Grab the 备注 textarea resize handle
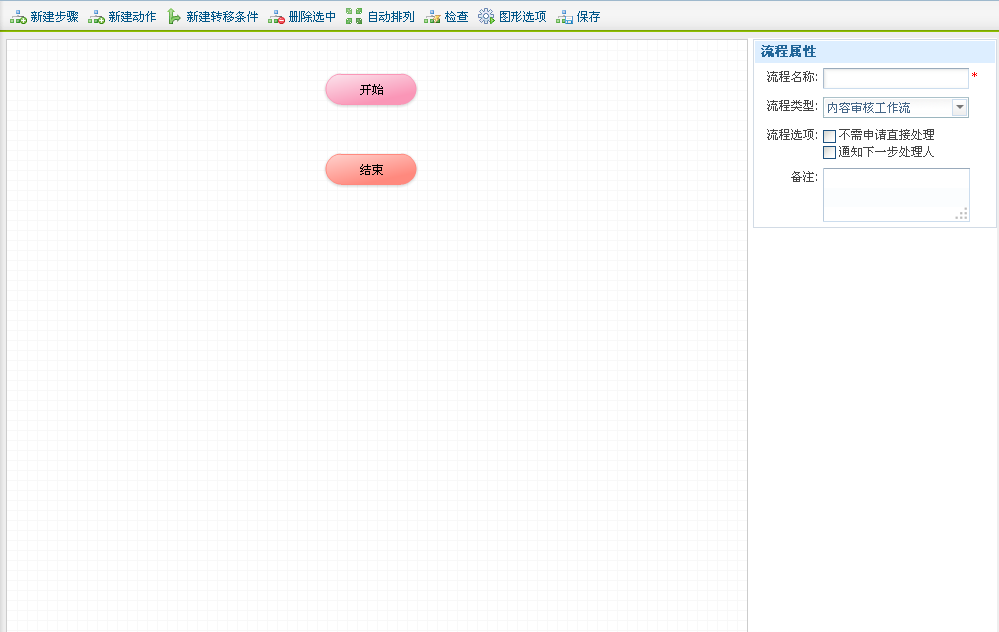 click(x=962, y=214)
